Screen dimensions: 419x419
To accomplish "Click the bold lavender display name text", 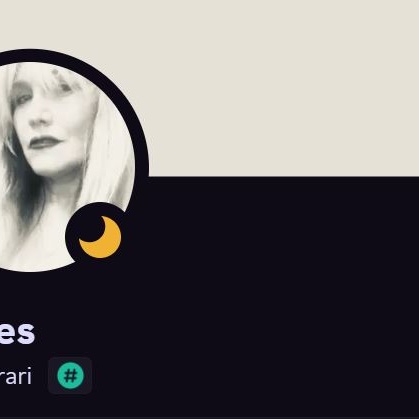I will (x=17, y=332).
